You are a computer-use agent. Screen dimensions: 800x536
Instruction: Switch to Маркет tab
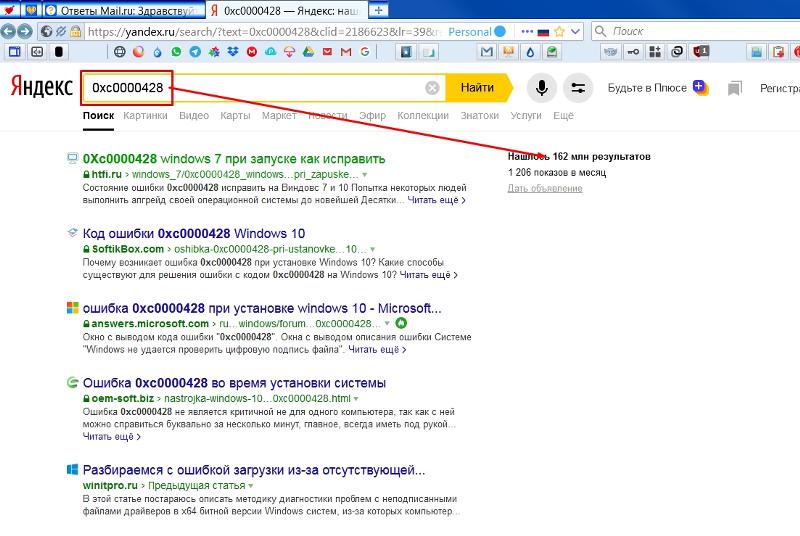(x=279, y=115)
